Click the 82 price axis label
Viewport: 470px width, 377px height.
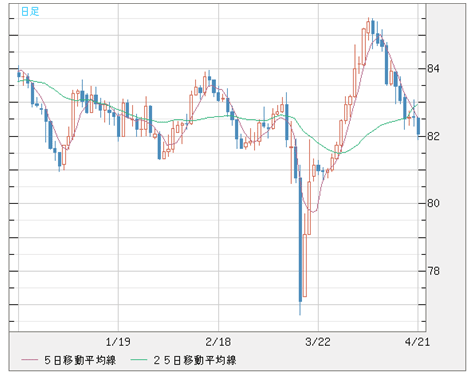433,136
